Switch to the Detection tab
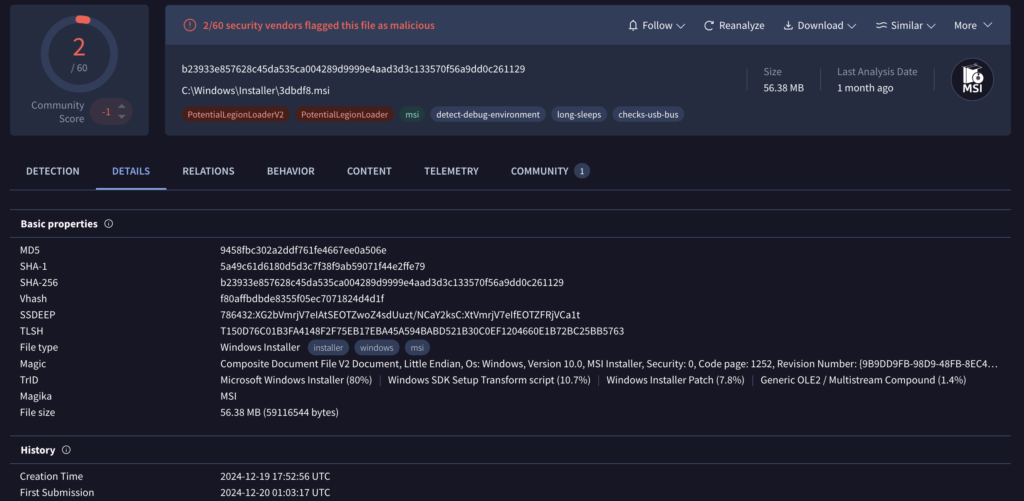The image size is (1024, 501). [53, 171]
